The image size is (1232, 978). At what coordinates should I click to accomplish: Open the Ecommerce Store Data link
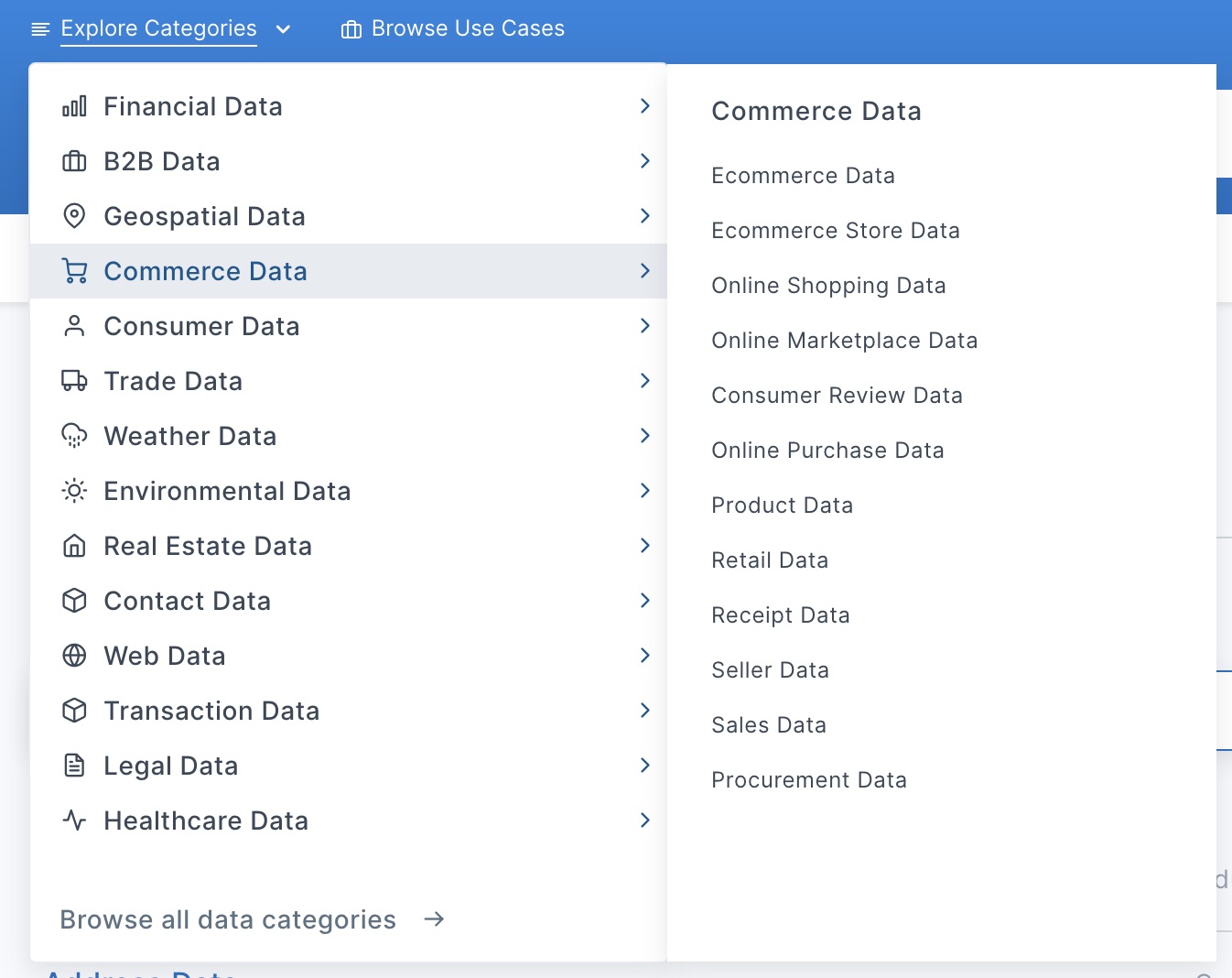click(x=836, y=230)
